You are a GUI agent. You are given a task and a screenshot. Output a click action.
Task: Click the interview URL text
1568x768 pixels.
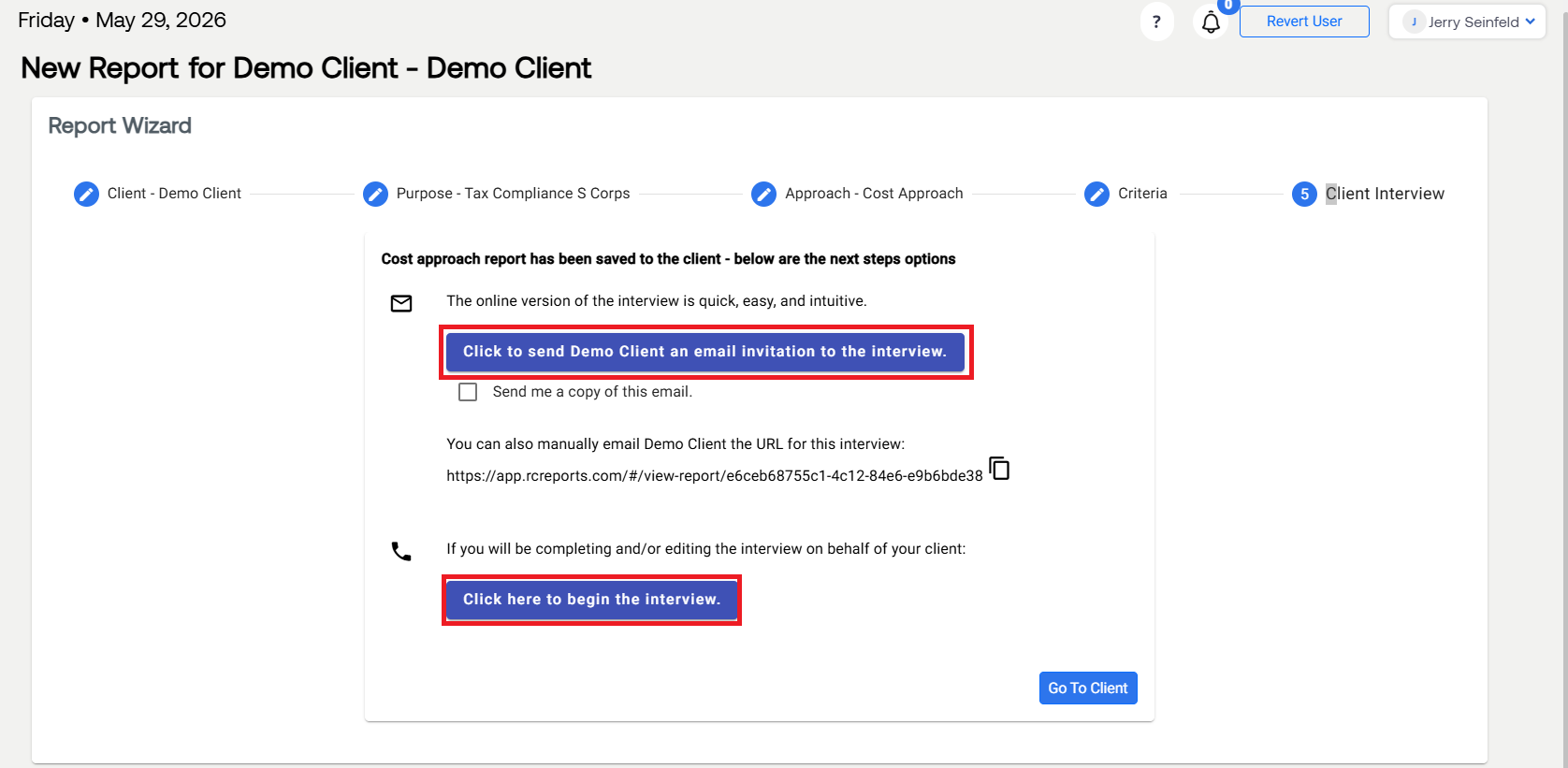715,476
